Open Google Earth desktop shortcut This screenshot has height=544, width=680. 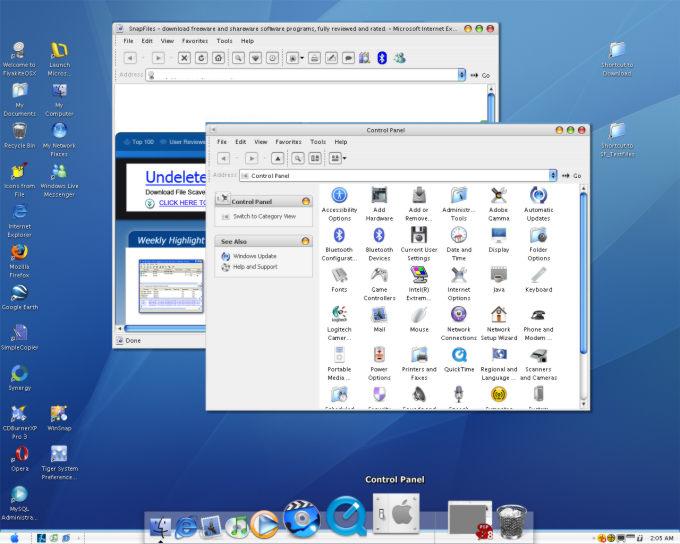[20, 297]
